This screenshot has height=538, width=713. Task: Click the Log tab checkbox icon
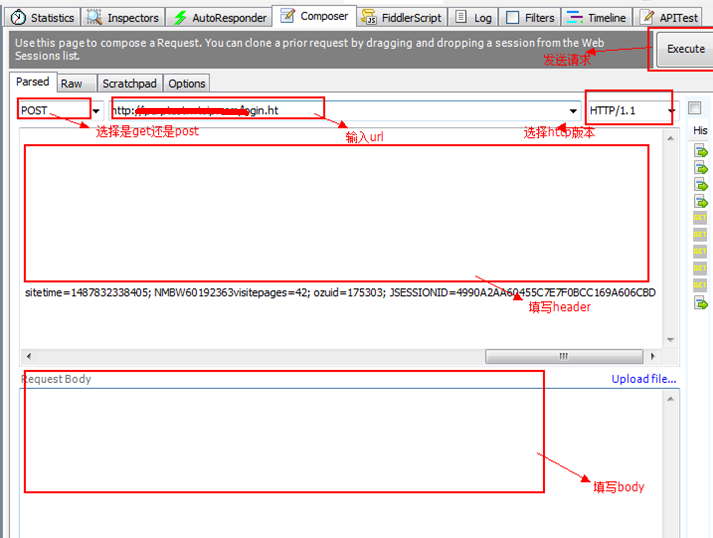coord(461,17)
